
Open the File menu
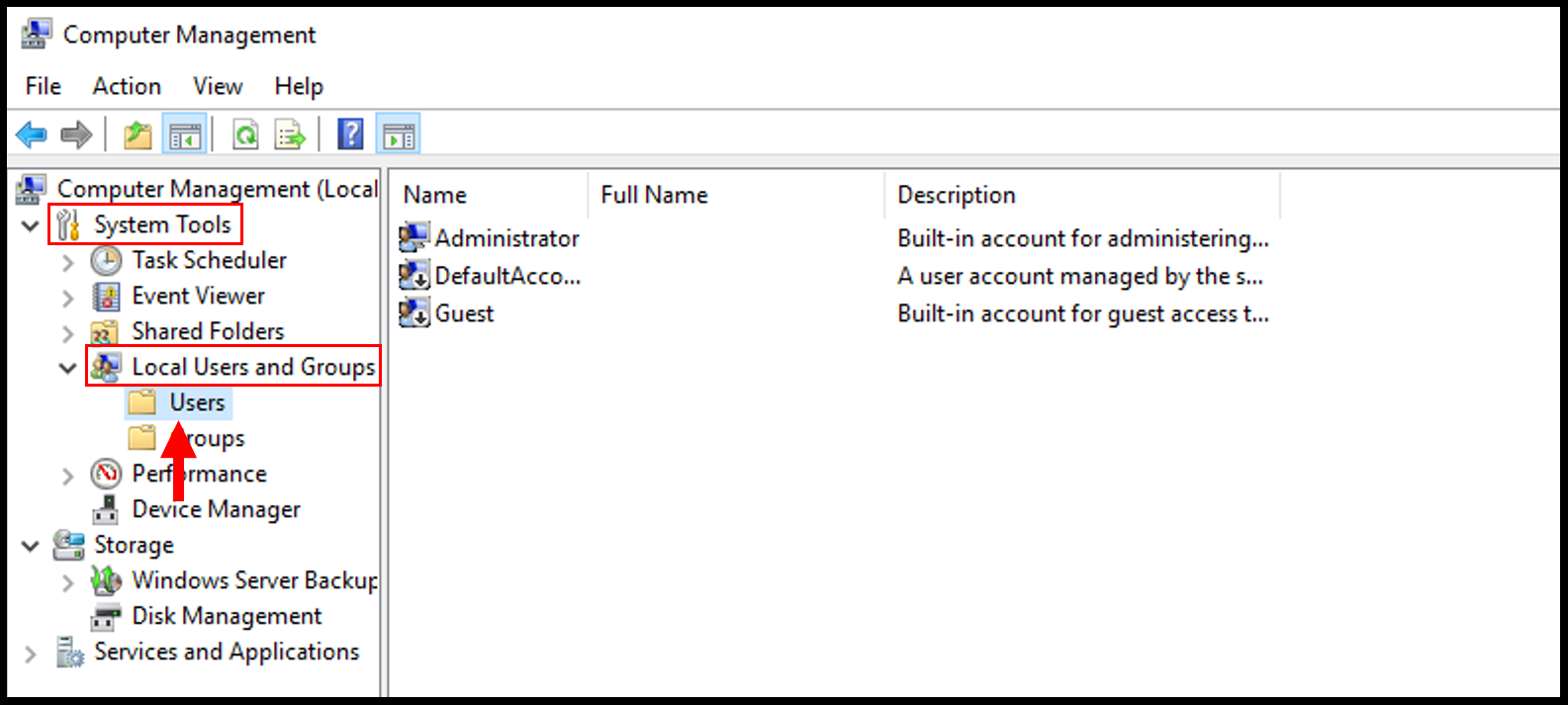coord(43,86)
